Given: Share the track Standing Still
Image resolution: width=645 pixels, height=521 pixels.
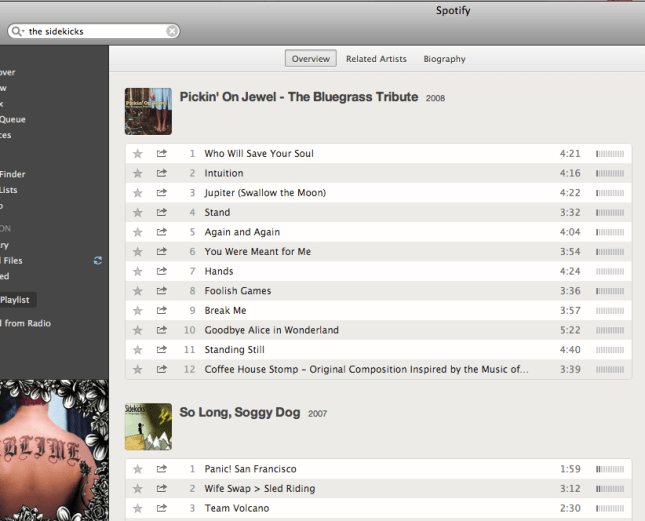Looking at the screenshot, I should point(162,350).
